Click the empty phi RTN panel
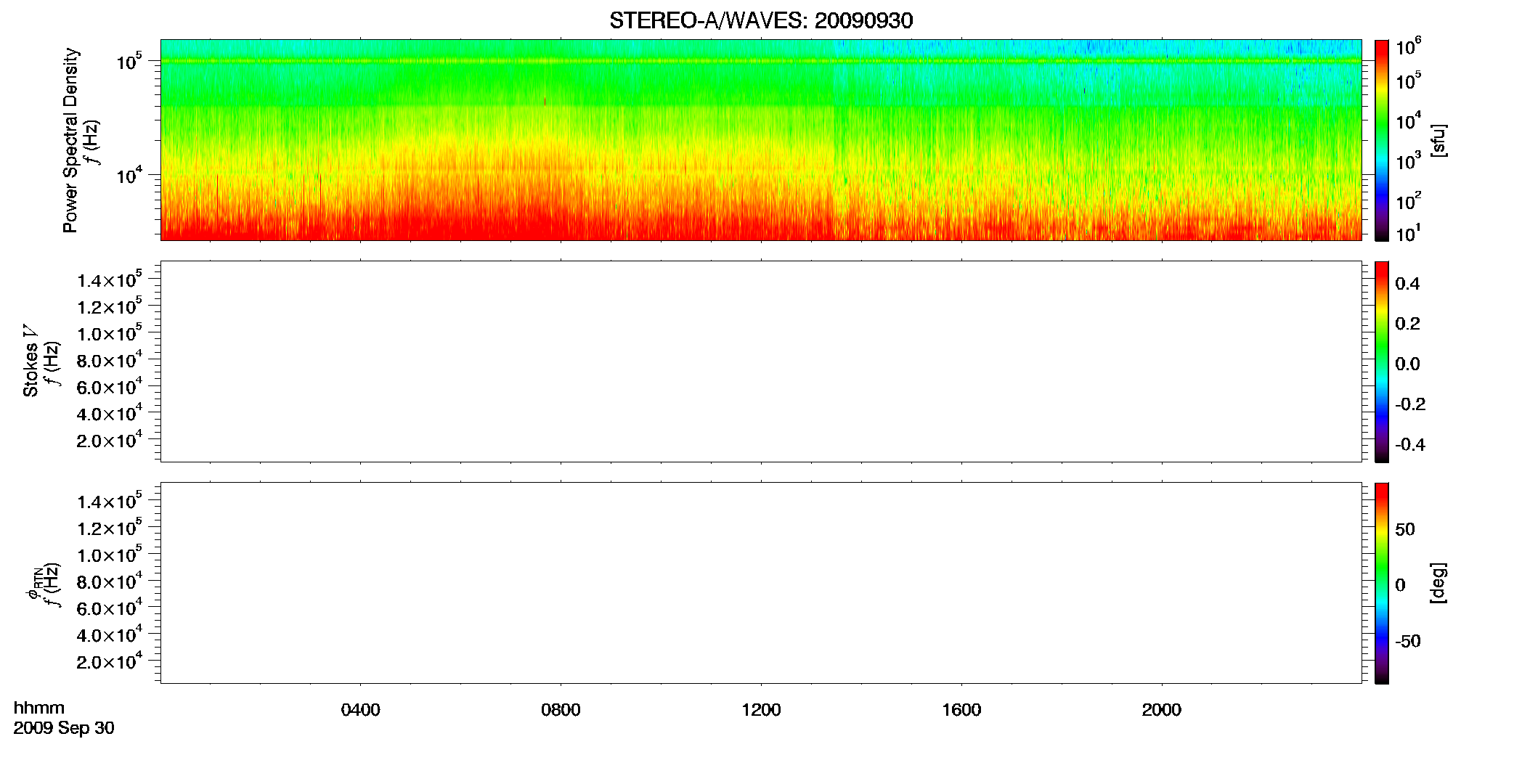 761,583
